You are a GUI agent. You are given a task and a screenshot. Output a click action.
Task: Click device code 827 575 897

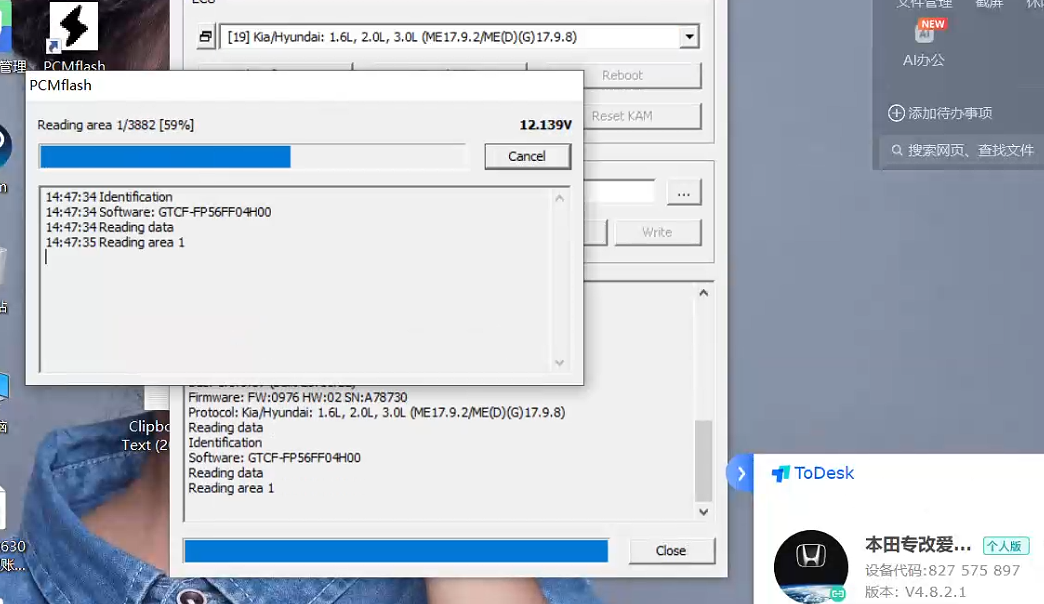click(x=974, y=571)
